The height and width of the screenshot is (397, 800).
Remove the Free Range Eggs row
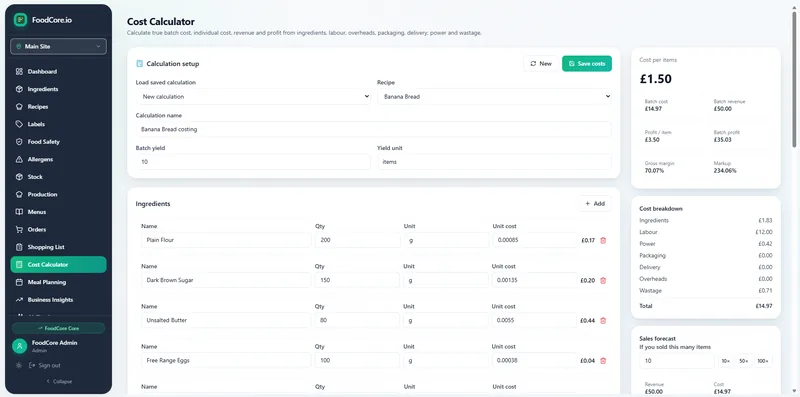coord(603,360)
